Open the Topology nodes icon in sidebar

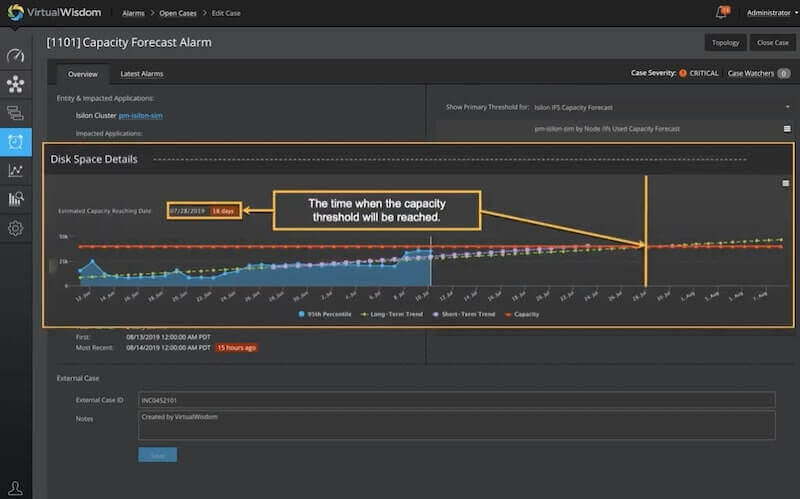(x=15, y=84)
